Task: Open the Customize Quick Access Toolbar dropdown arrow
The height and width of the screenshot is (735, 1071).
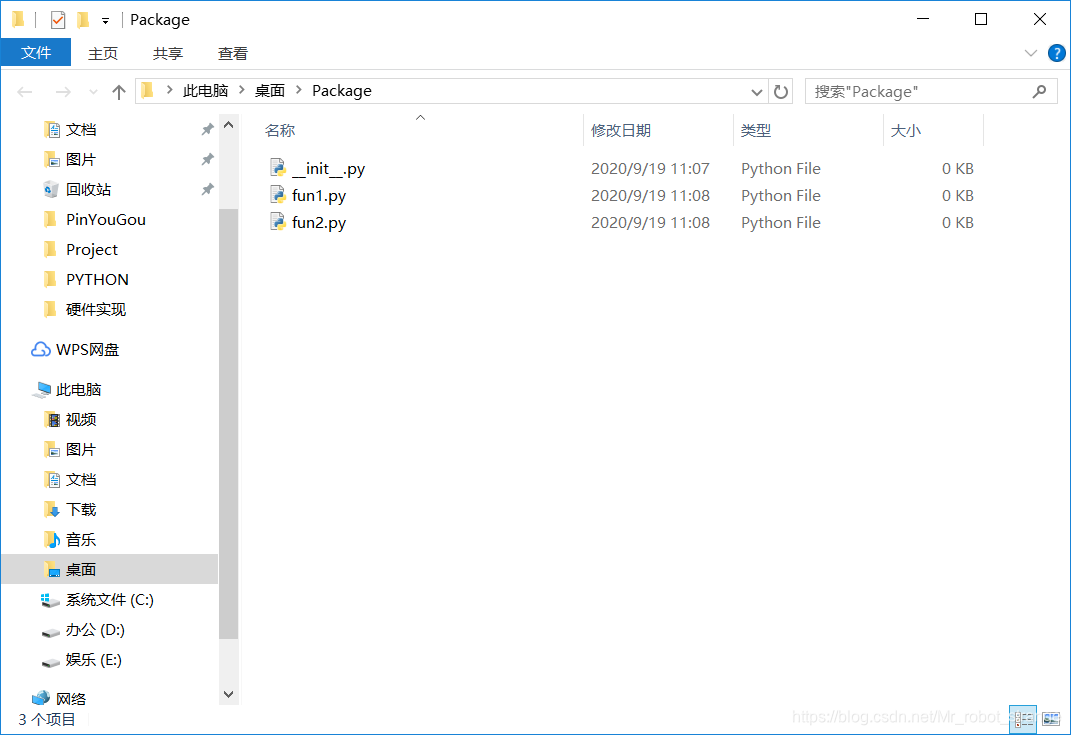Action: [105, 21]
